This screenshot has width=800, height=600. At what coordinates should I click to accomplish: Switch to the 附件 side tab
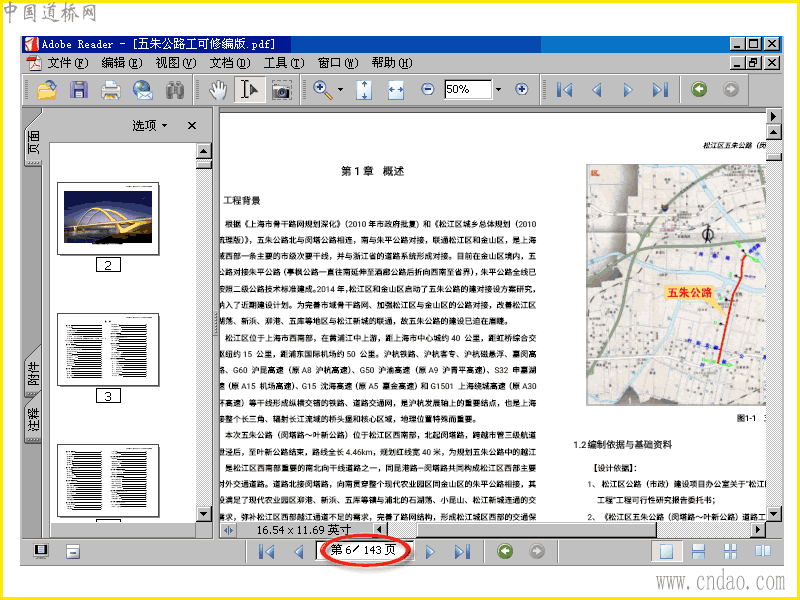pyautogui.click(x=33, y=373)
